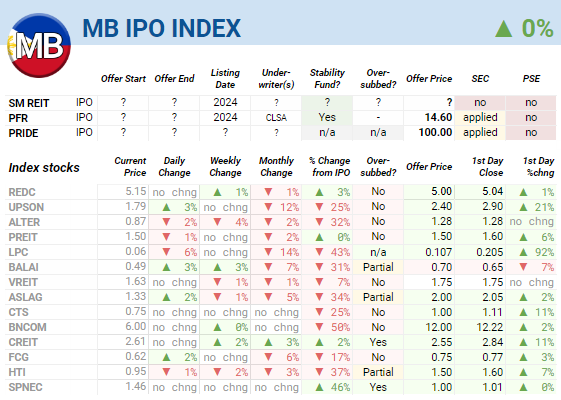Click LPC's 43% change from IPO
This screenshot has height=400, width=561.
[x=340, y=253]
